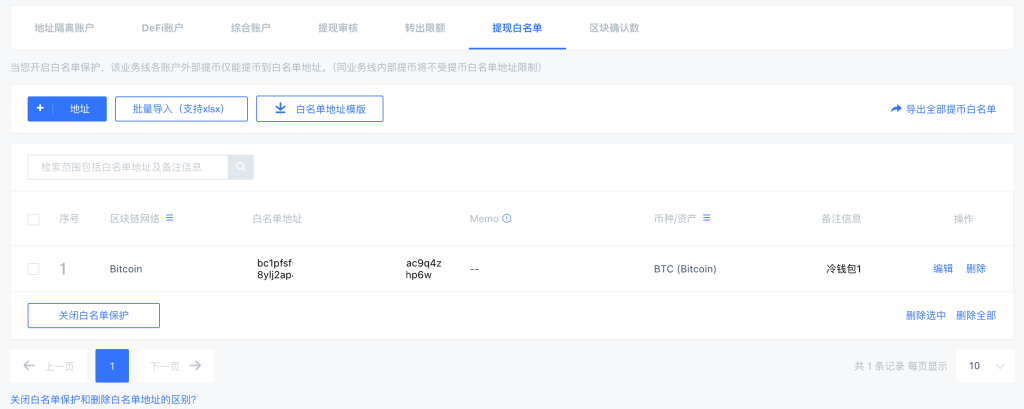Click the 导出全部提币白名单 export arrow icon
Image resolution: width=1024 pixels, height=409 pixels.
point(895,109)
